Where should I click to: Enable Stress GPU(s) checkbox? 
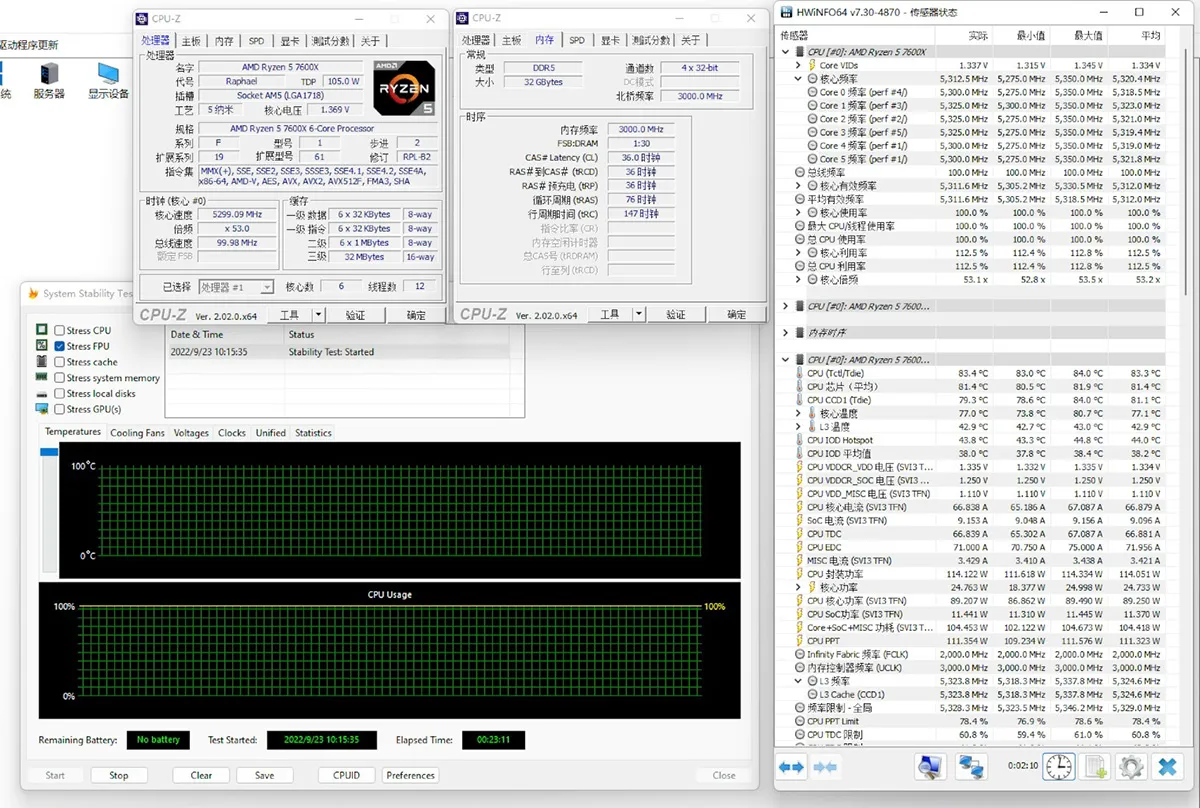(x=60, y=409)
